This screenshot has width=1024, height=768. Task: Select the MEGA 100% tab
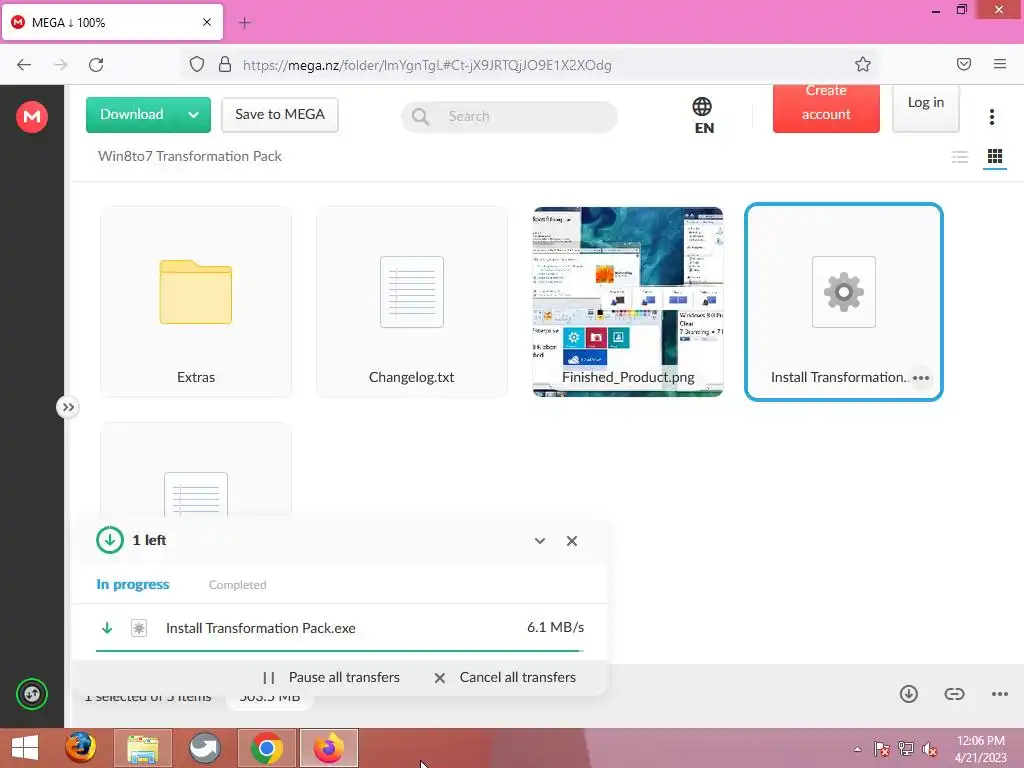[112, 22]
